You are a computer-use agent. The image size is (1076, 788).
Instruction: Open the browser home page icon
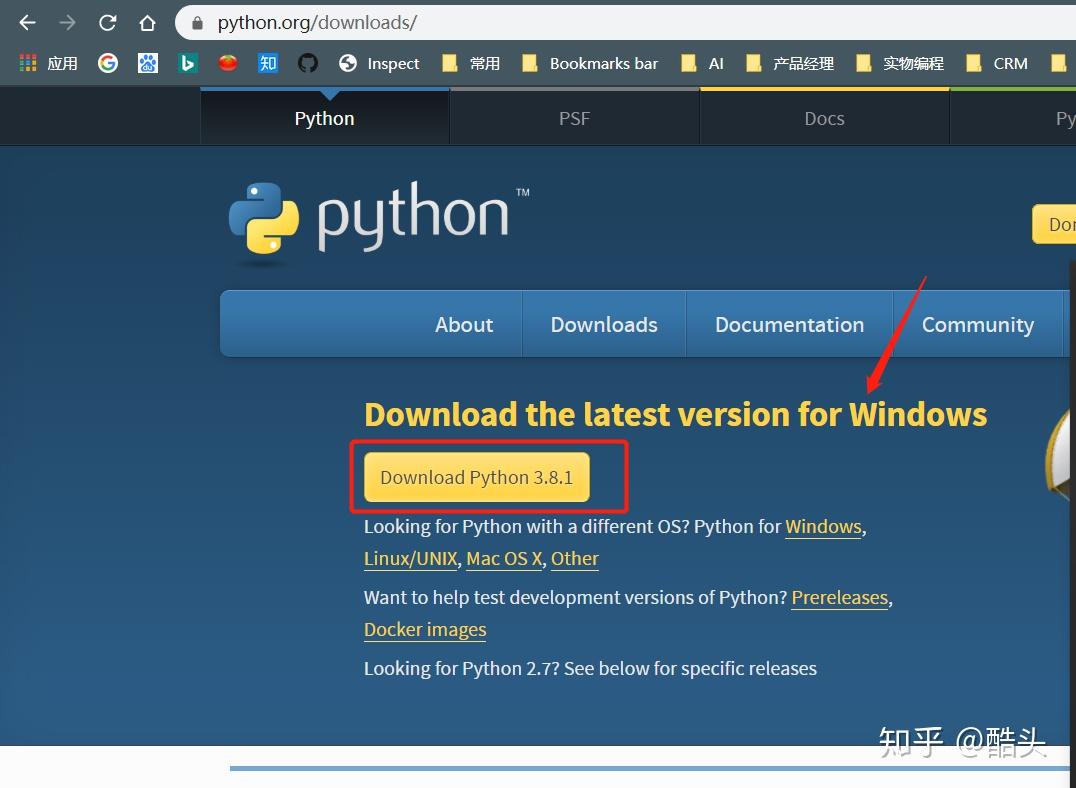point(147,22)
